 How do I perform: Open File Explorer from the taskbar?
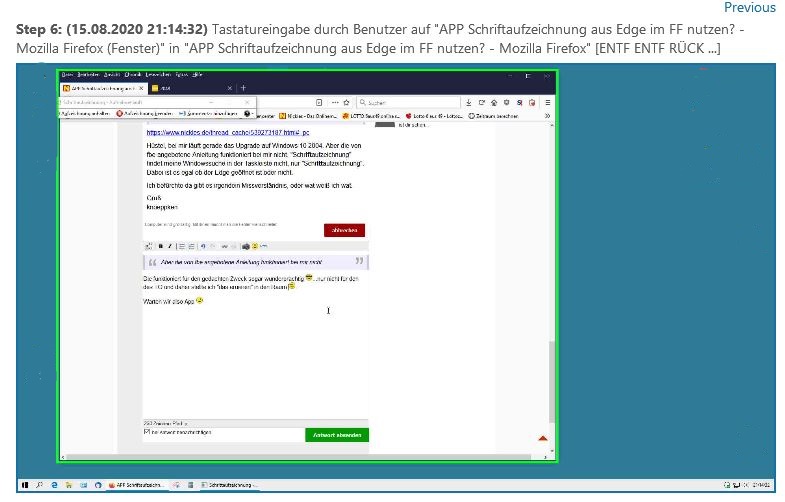[x=69, y=485]
